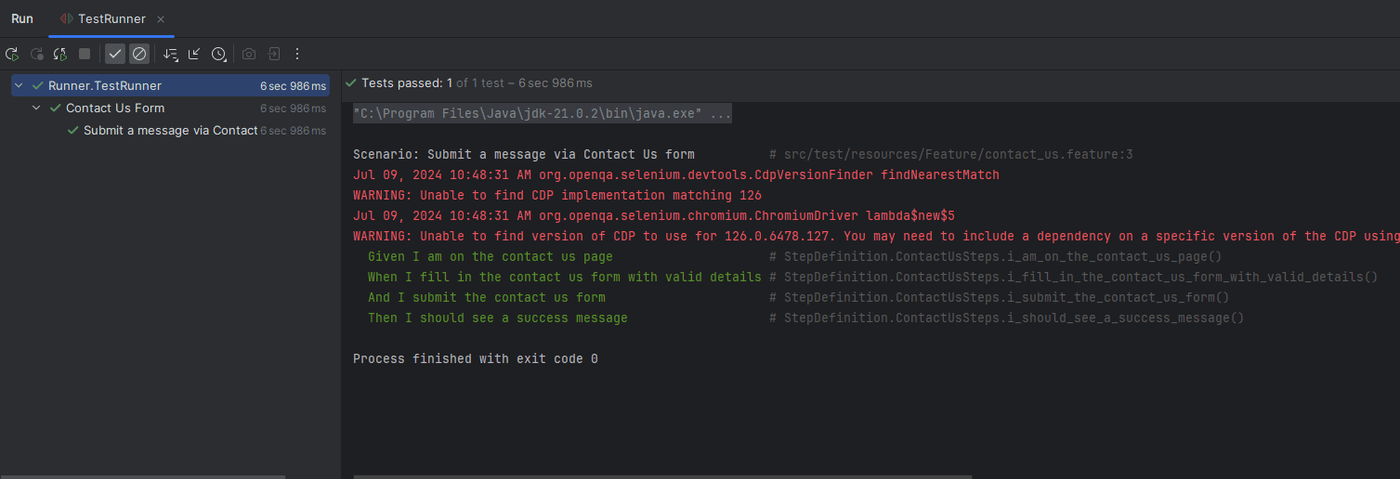Close the TestRunner tab
This screenshot has height=479, width=1400.
click(x=161, y=19)
